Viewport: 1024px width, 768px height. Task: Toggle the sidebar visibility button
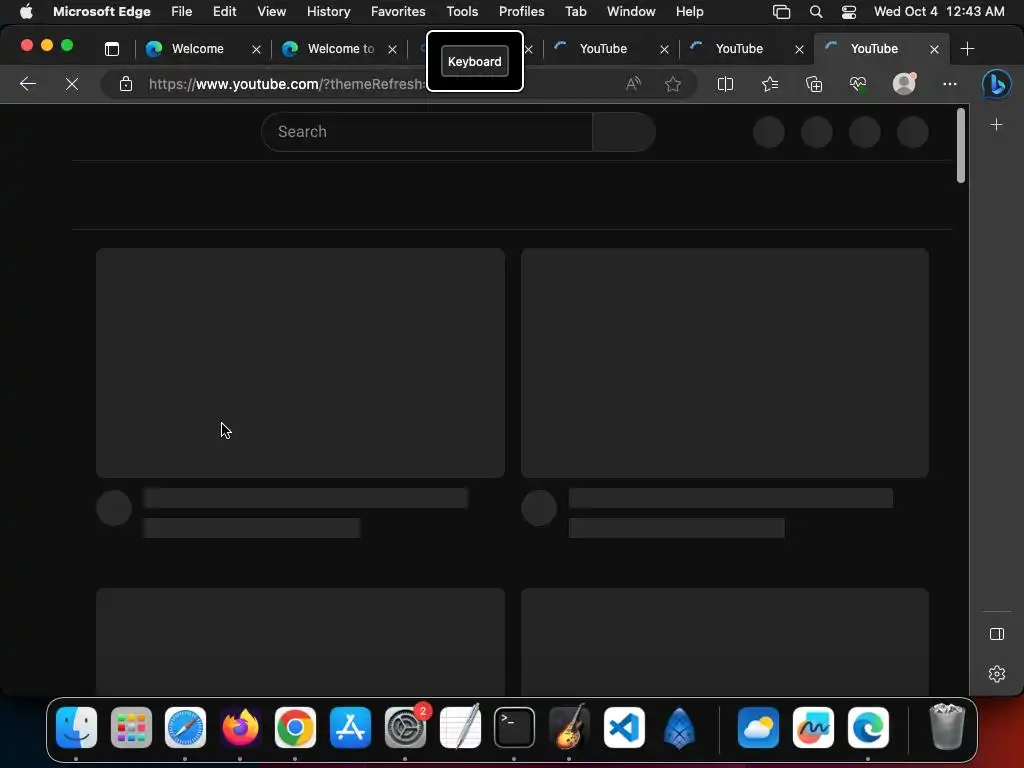click(997, 633)
